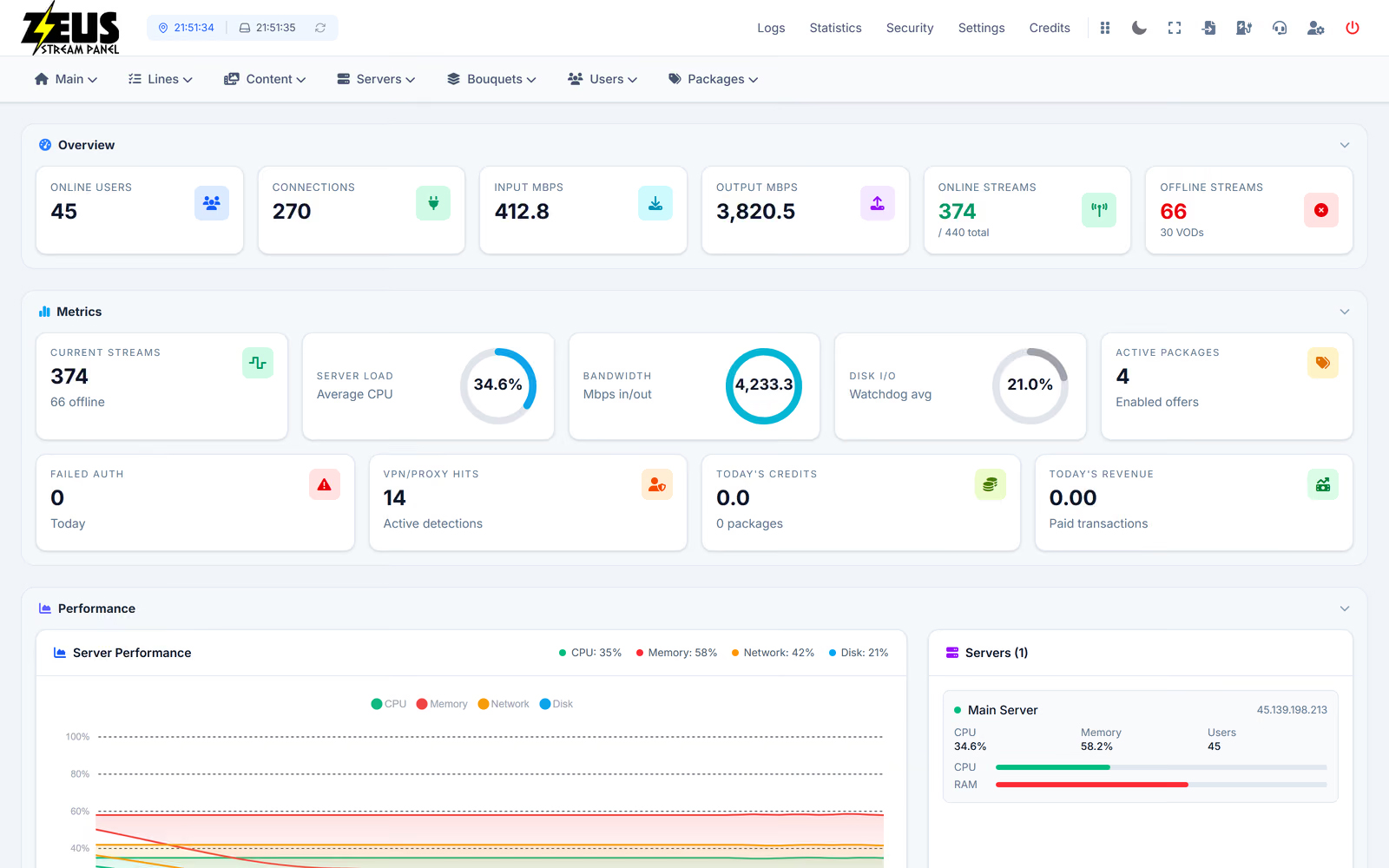Click the Main Server RAM usage bar

pyautogui.click(x=1162, y=785)
